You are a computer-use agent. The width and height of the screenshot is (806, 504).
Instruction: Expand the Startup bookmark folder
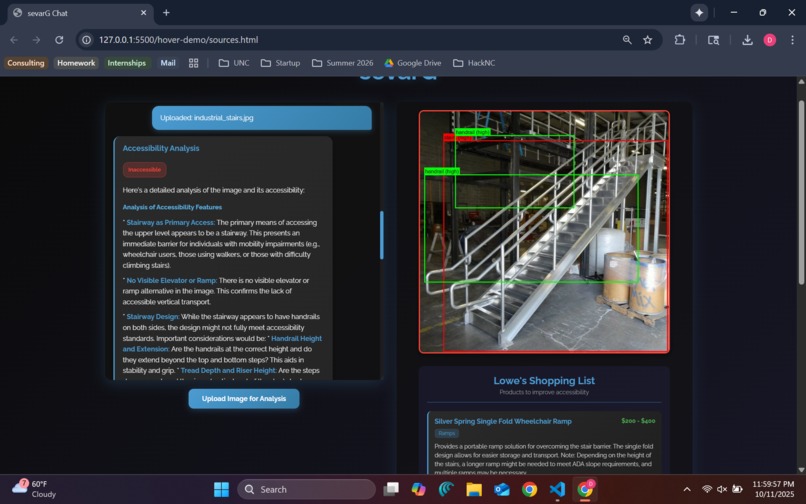click(281, 63)
